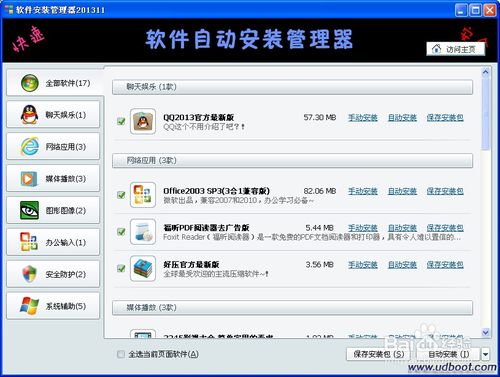Click 自动安装 link for QQ2013
This screenshot has width=500, height=377.
(402, 117)
